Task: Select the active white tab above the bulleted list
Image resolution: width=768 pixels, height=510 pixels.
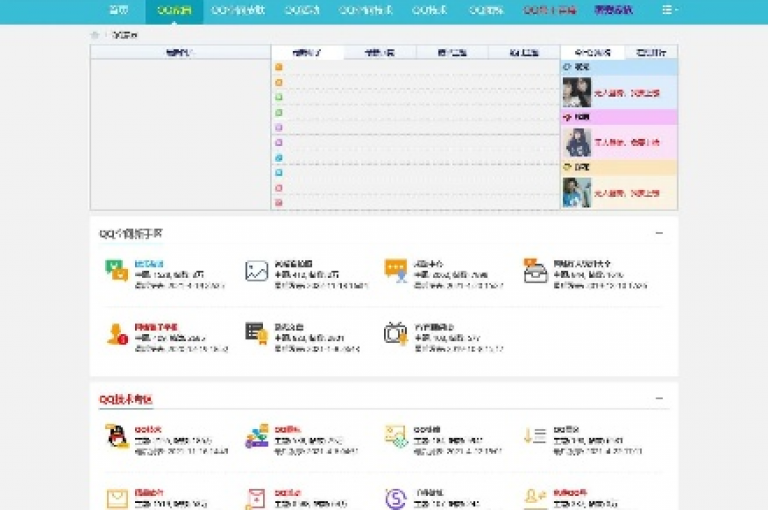Action: [307, 52]
